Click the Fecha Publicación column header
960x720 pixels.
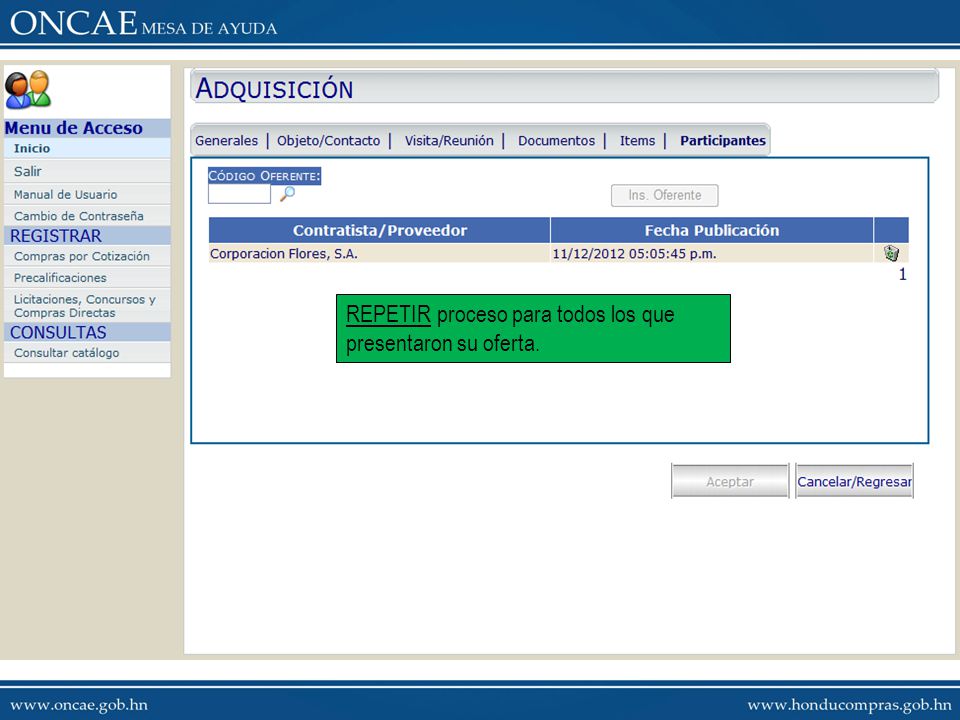[711, 230]
